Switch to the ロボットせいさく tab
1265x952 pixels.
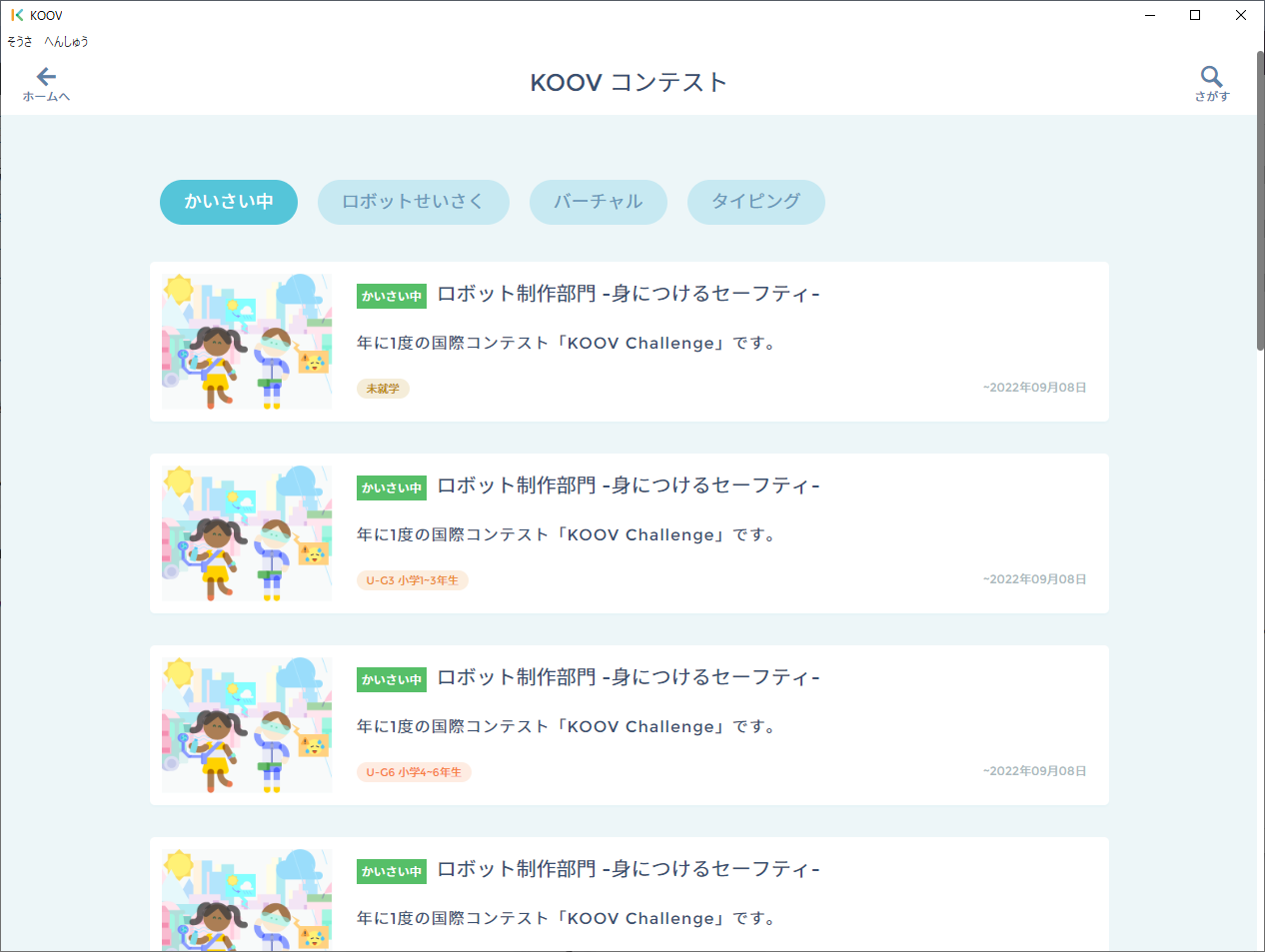tap(414, 202)
